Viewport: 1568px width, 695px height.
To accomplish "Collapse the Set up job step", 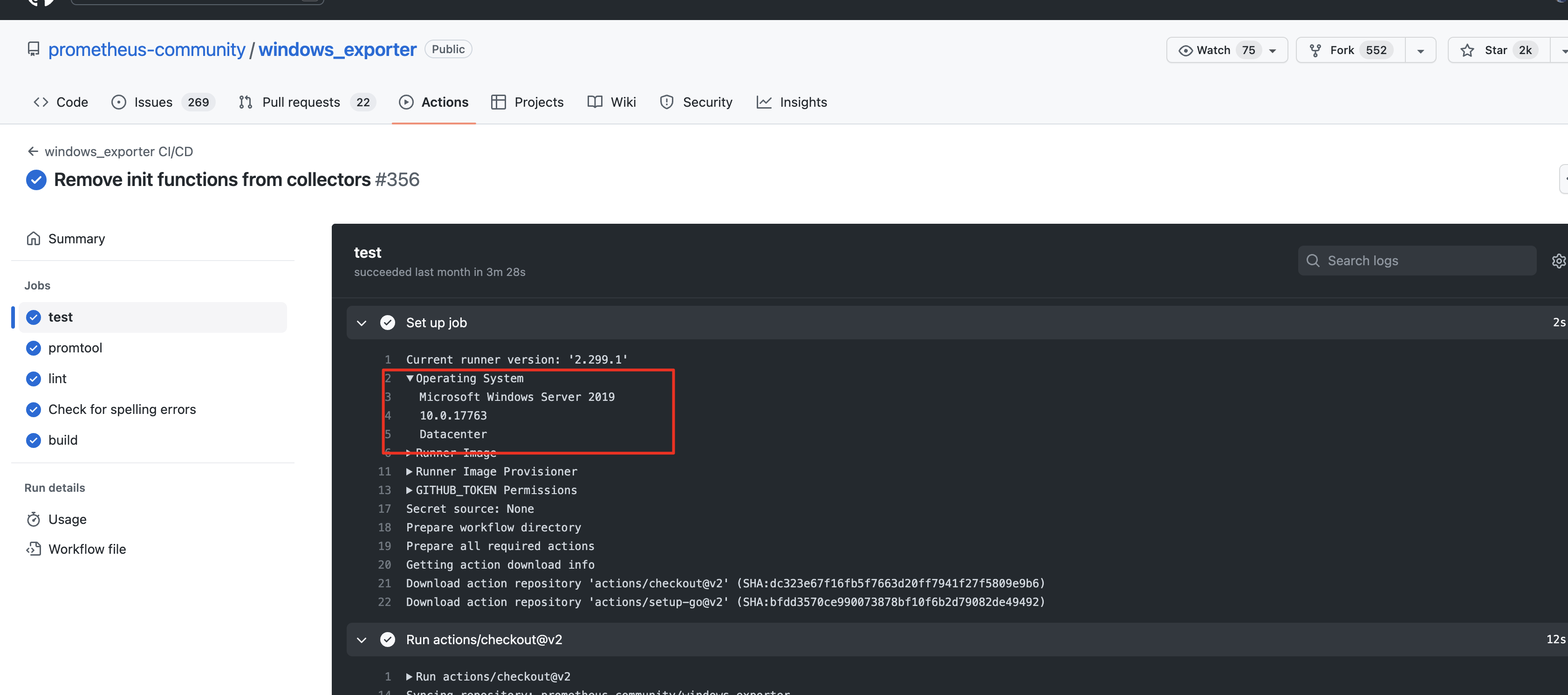I will coord(362,323).
